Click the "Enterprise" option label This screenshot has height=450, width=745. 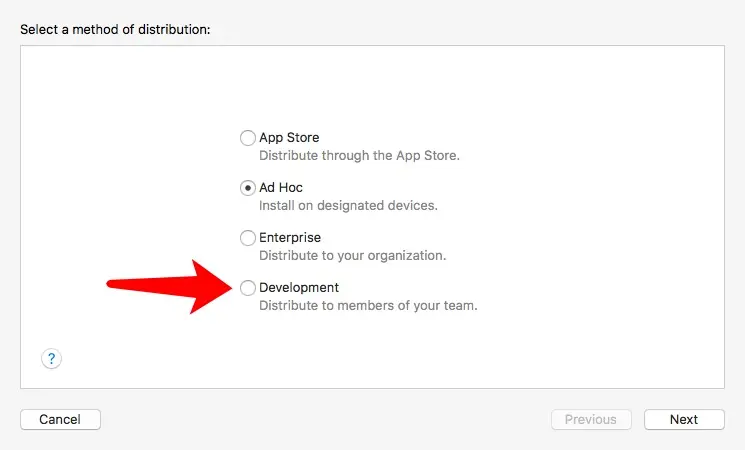pos(290,238)
